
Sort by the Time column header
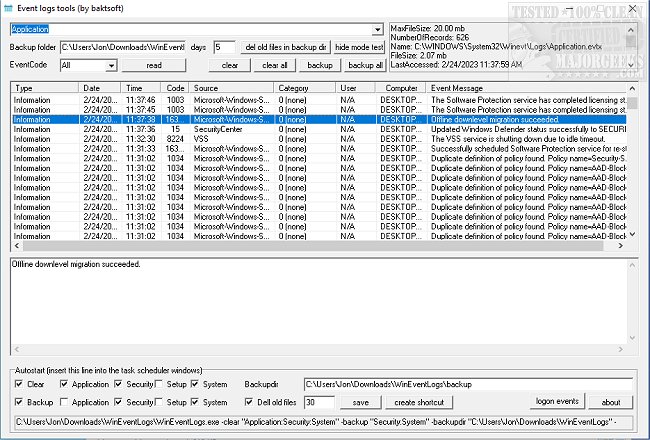141,88
